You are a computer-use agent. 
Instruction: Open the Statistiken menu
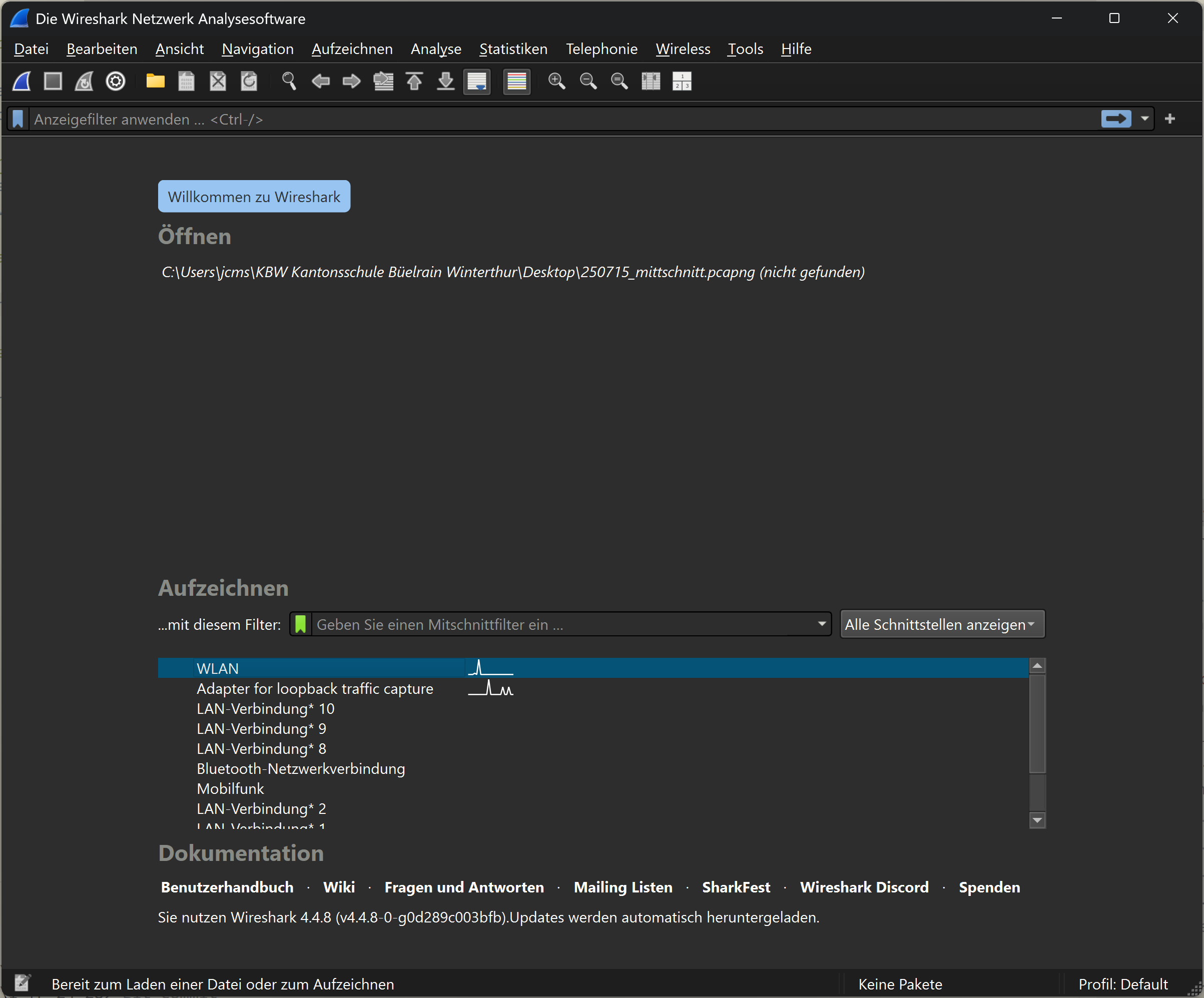pyautogui.click(x=513, y=50)
